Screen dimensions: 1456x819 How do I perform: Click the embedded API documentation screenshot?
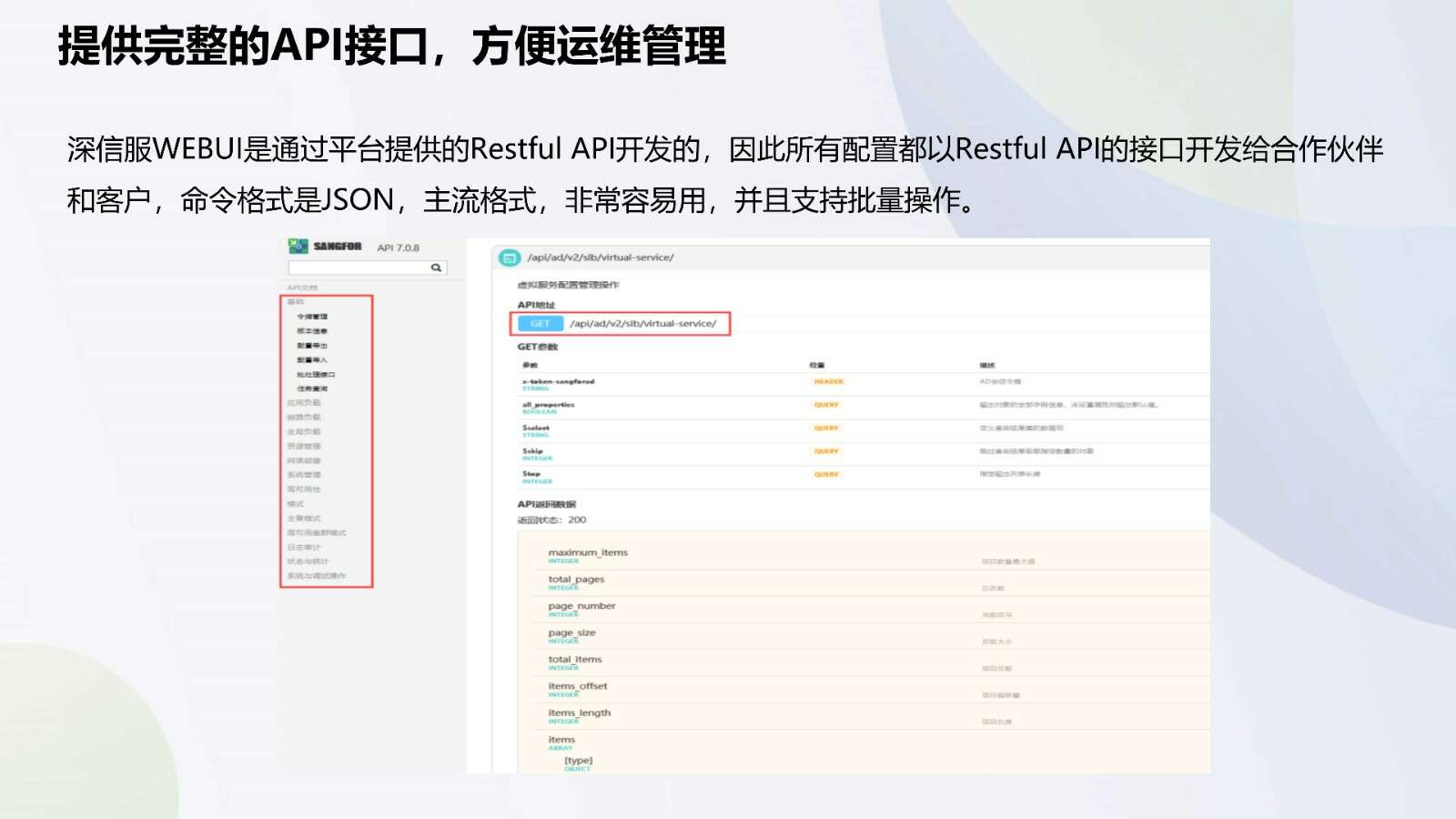click(744, 506)
